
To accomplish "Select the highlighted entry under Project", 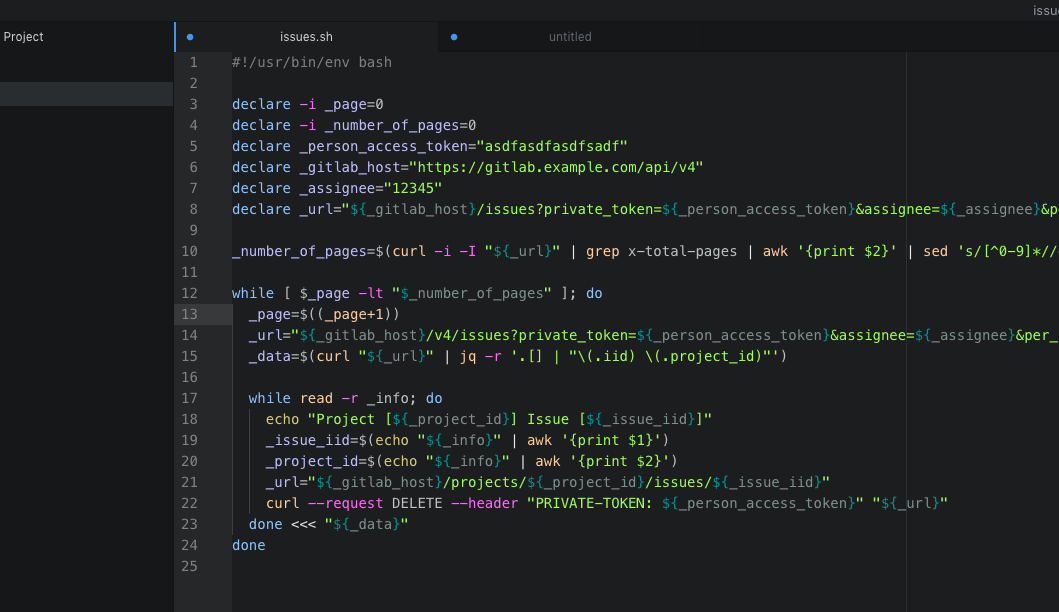I will pos(85,93).
